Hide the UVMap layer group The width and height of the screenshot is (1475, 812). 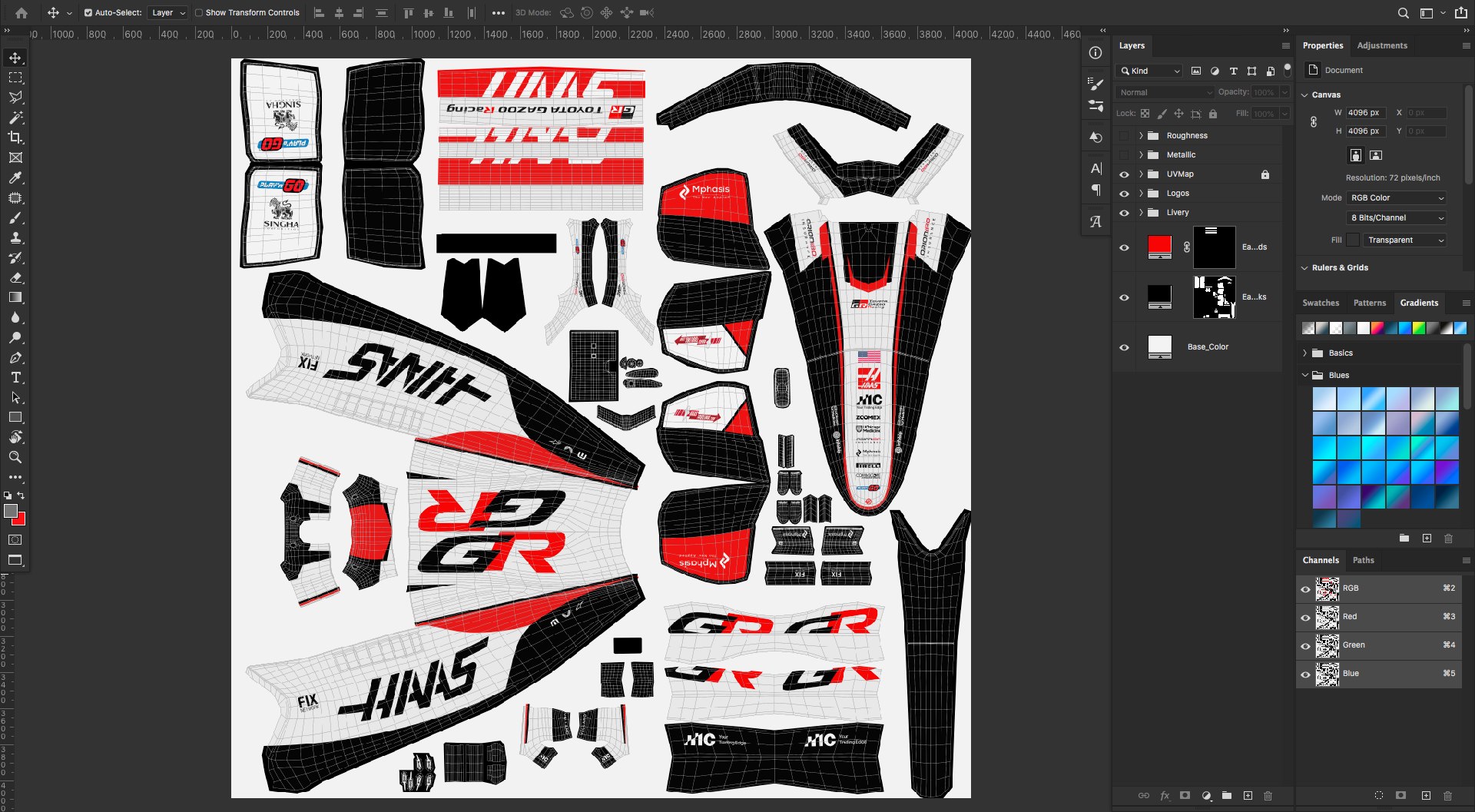(x=1124, y=174)
